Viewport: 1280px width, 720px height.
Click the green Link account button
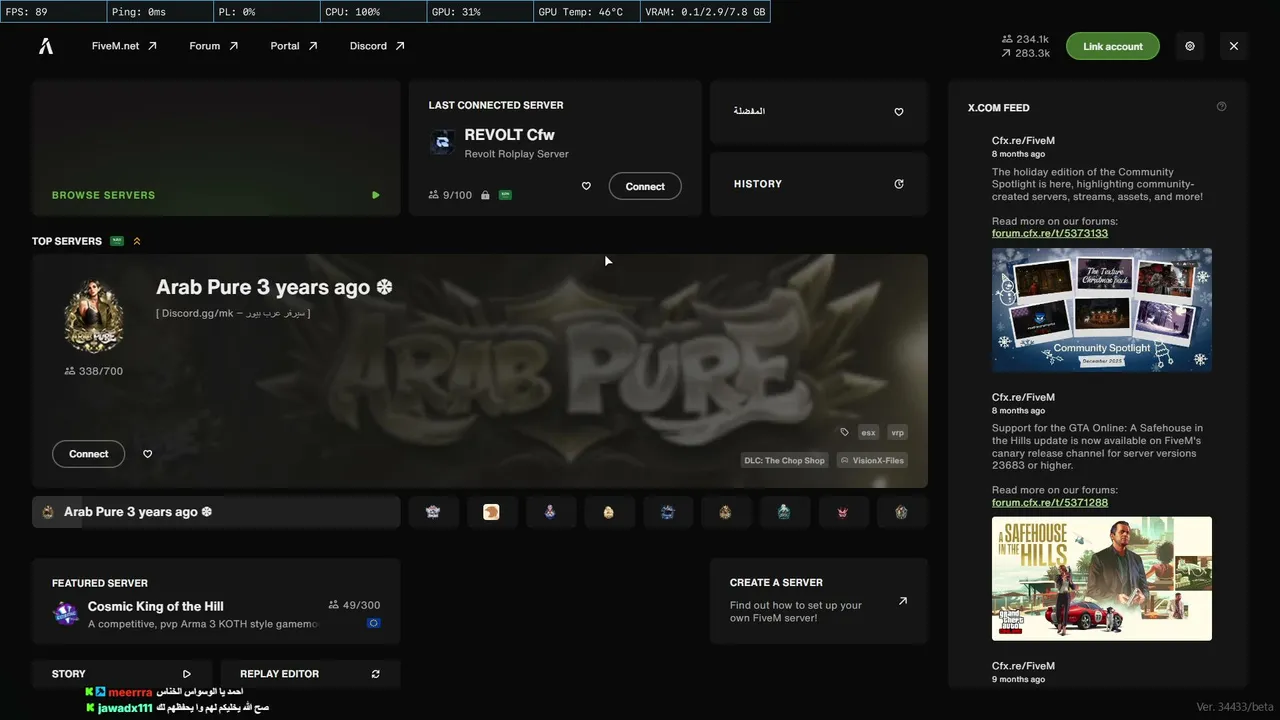point(1113,46)
